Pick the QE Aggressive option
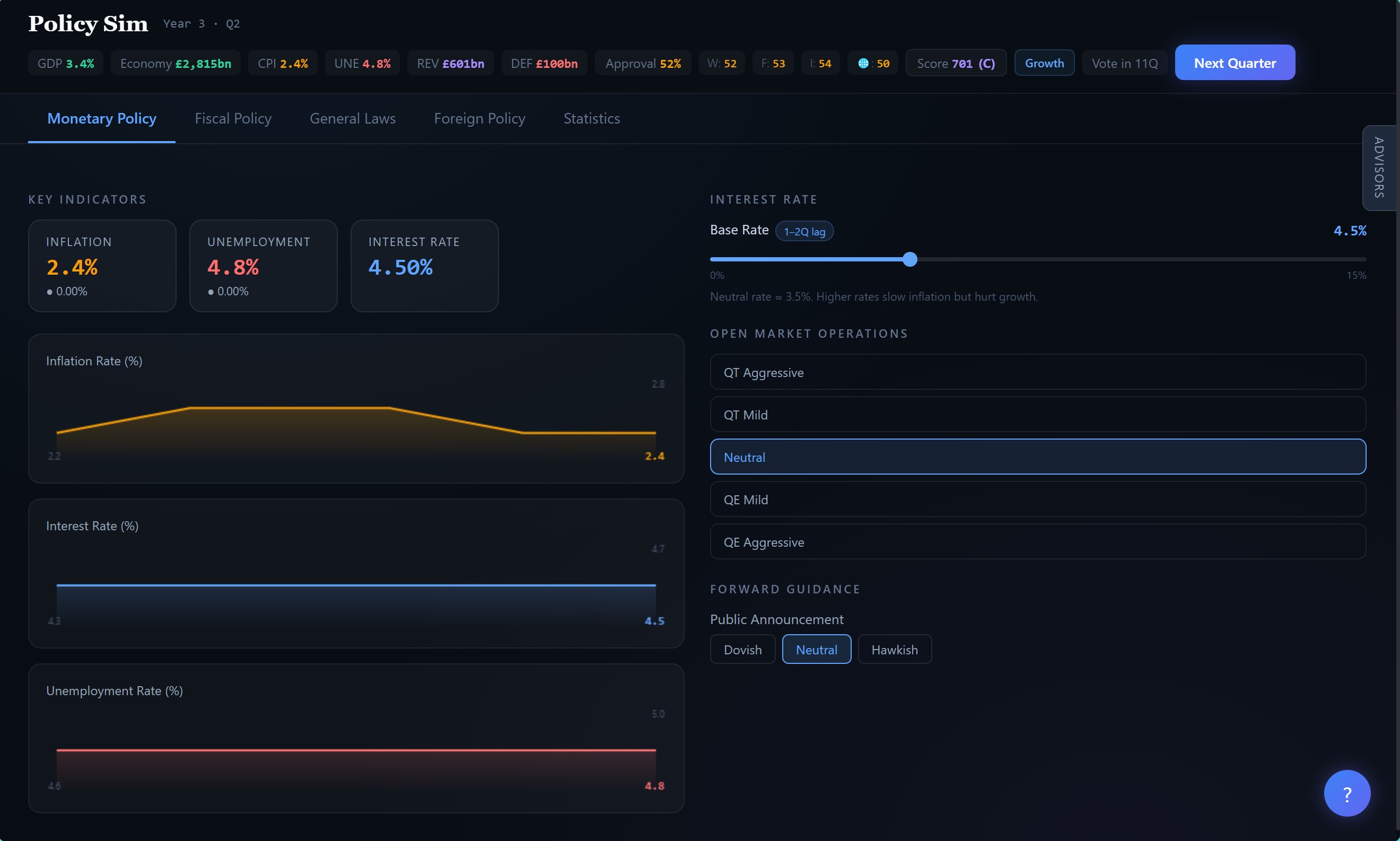The width and height of the screenshot is (1400, 841). click(1037, 542)
